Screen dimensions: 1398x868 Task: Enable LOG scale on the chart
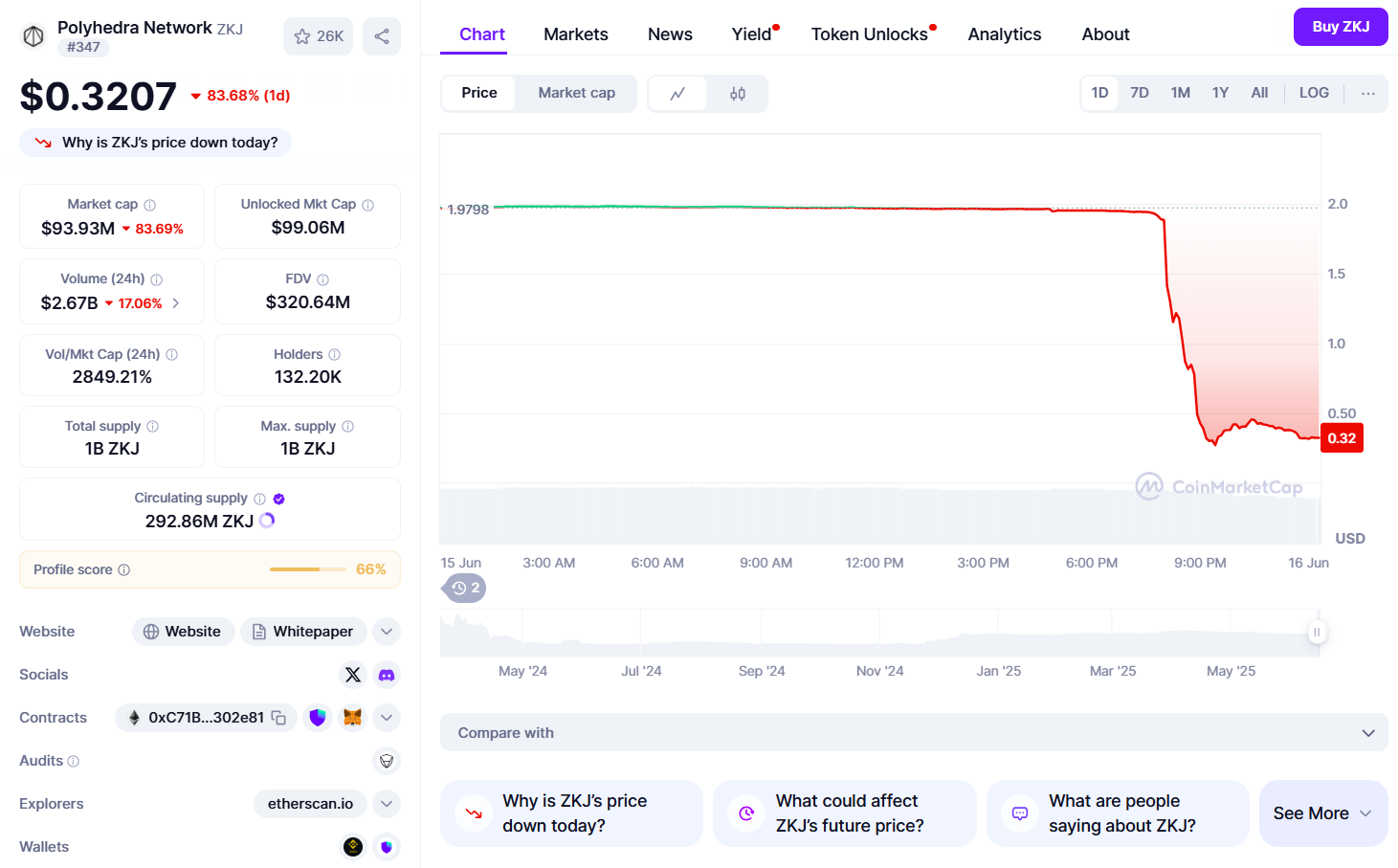pyautogui.click(x=1313, y=92)
